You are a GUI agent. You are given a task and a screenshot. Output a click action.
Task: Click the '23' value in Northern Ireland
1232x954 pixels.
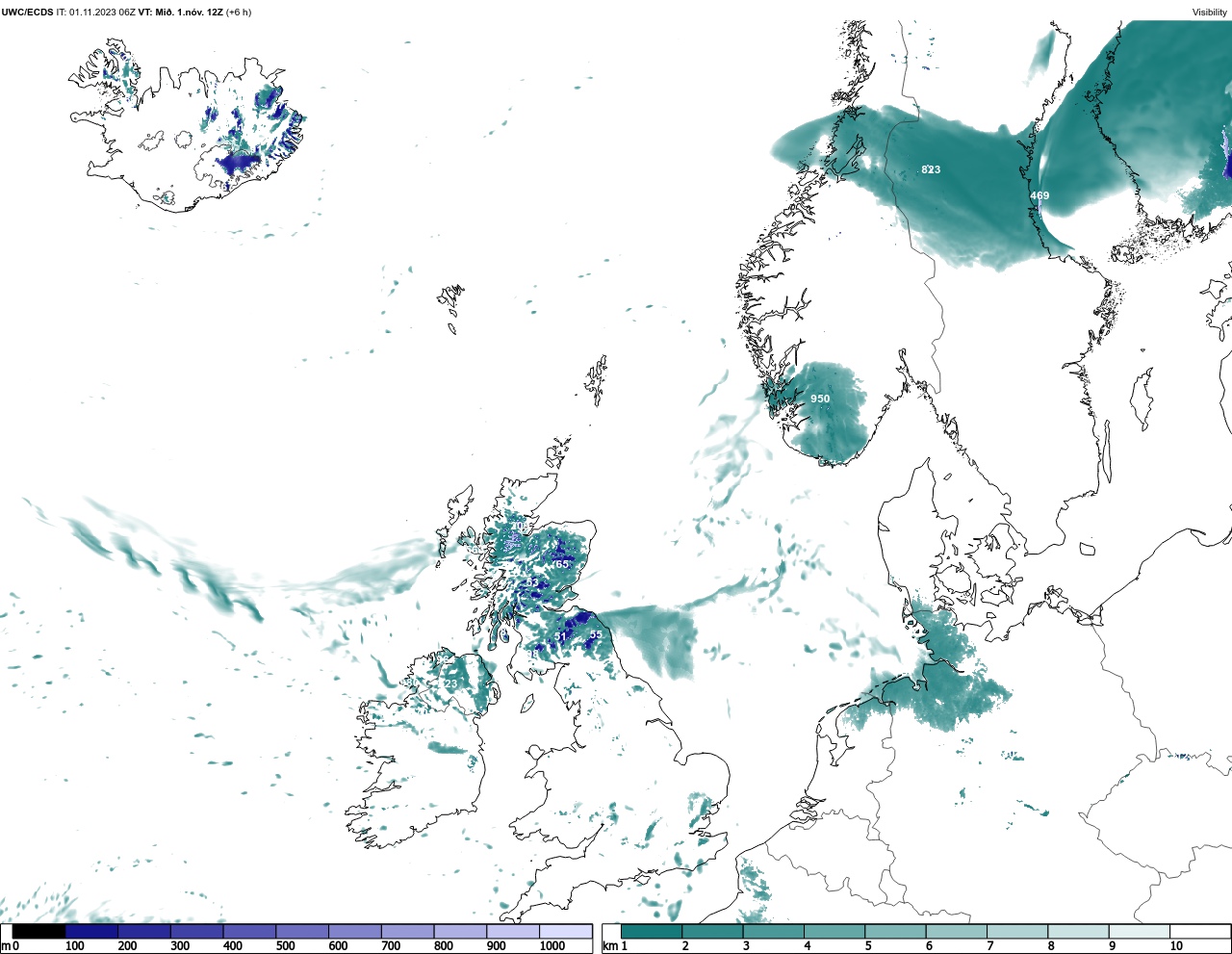click(450, 683)
